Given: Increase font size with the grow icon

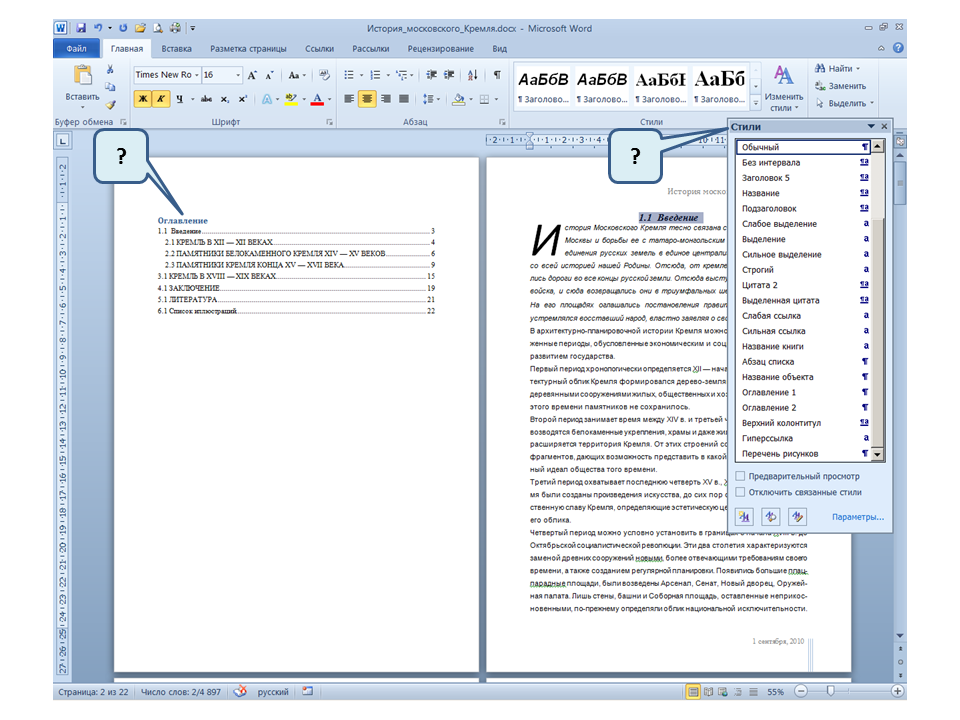Looking at the screenshot, I should tap(252, 75).
